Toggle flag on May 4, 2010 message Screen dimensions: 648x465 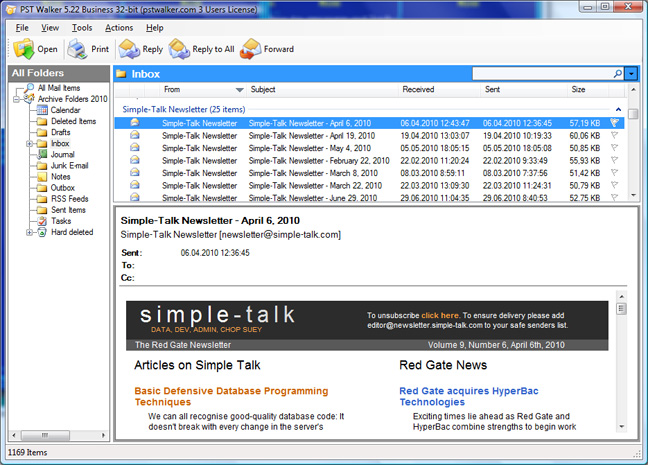pos(615,148)
